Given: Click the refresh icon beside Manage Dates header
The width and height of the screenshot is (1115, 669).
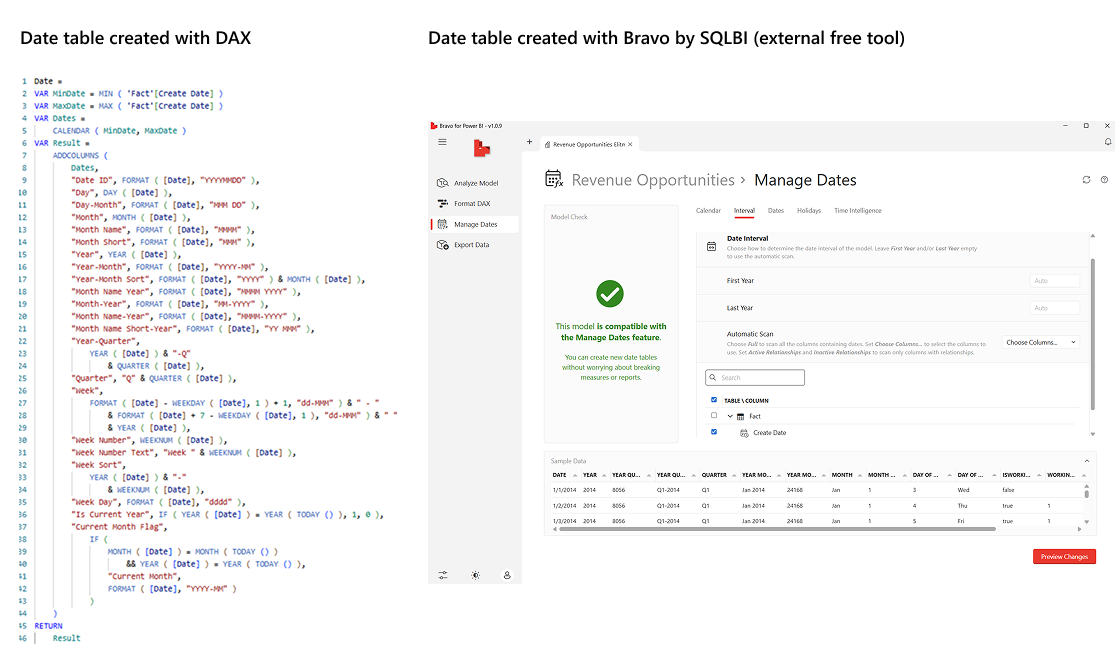Looking at the screenshot, I should (x=1087, y=180).
